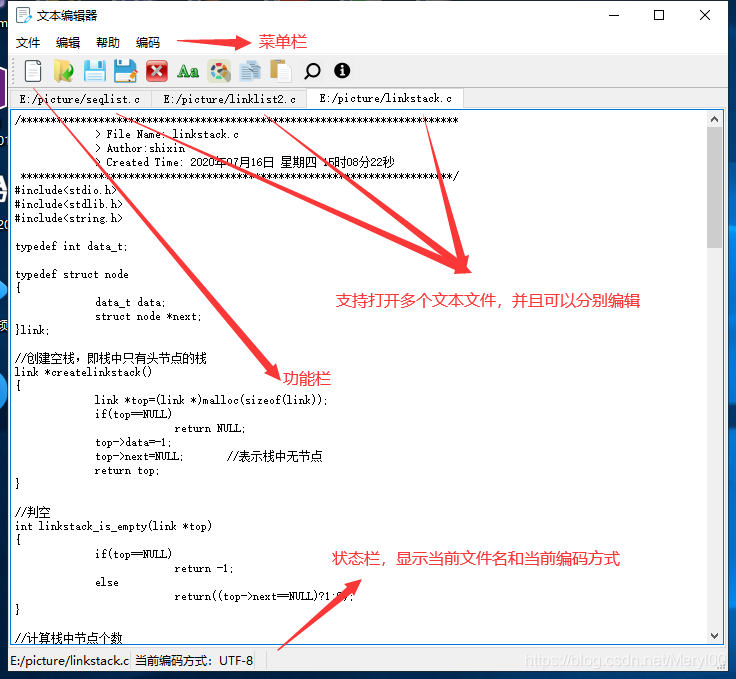The image size is (736, 679).
Task: Click the line 'link *createlinkstack()'
Action: pyautogui.click(x=84, y=373)
